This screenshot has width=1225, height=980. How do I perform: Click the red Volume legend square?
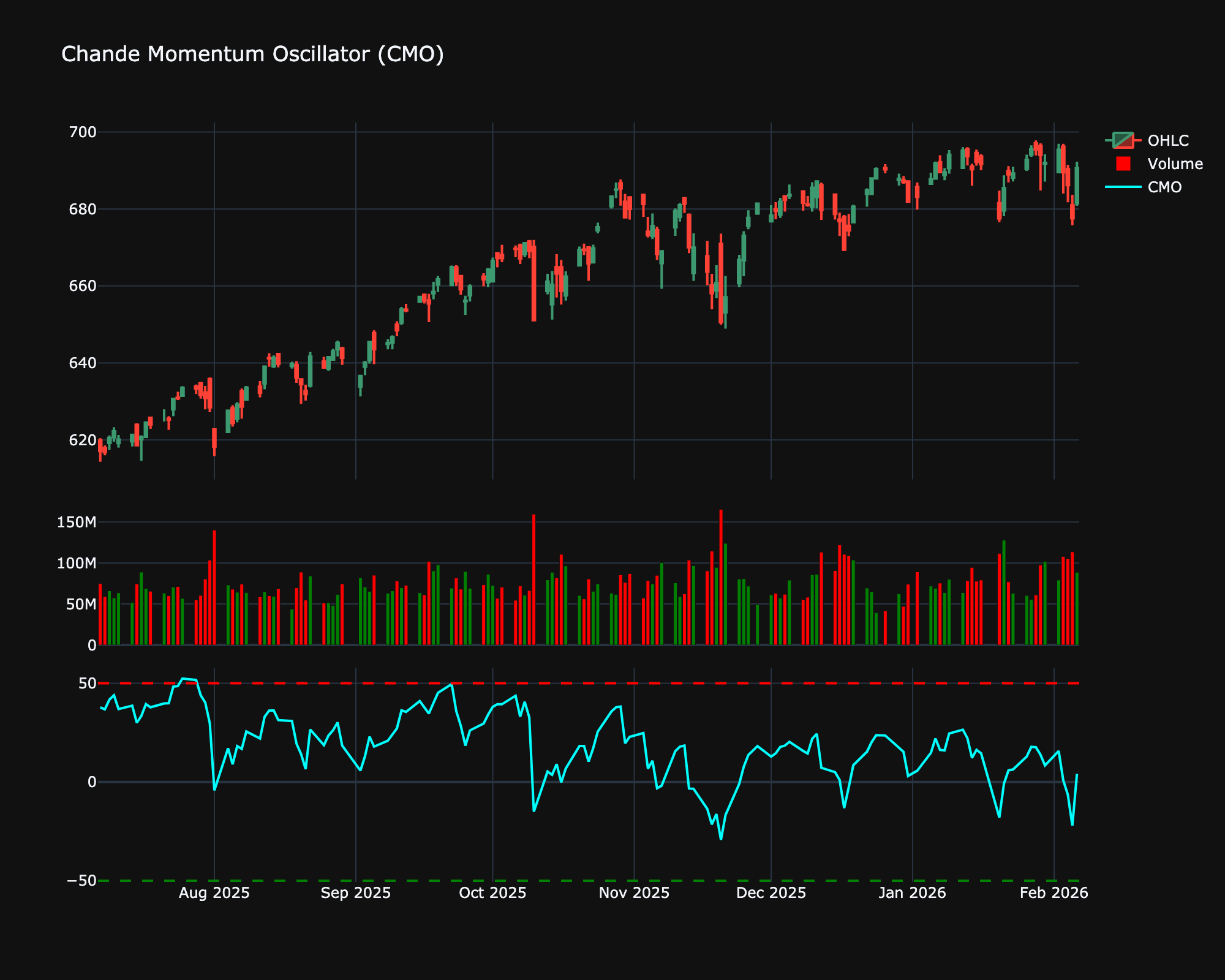[1123, 164]
